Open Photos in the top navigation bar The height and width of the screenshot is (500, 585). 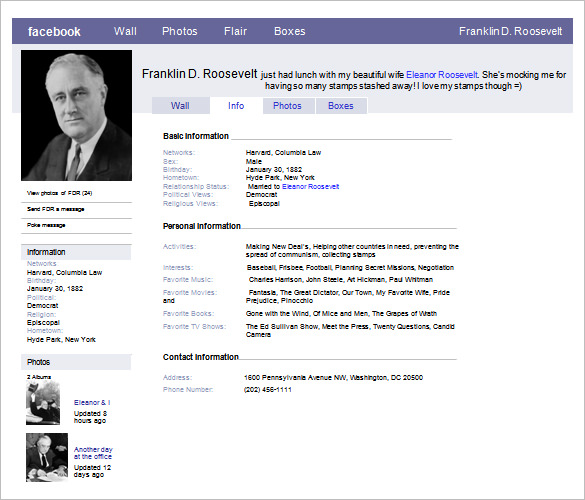[179, 31]
